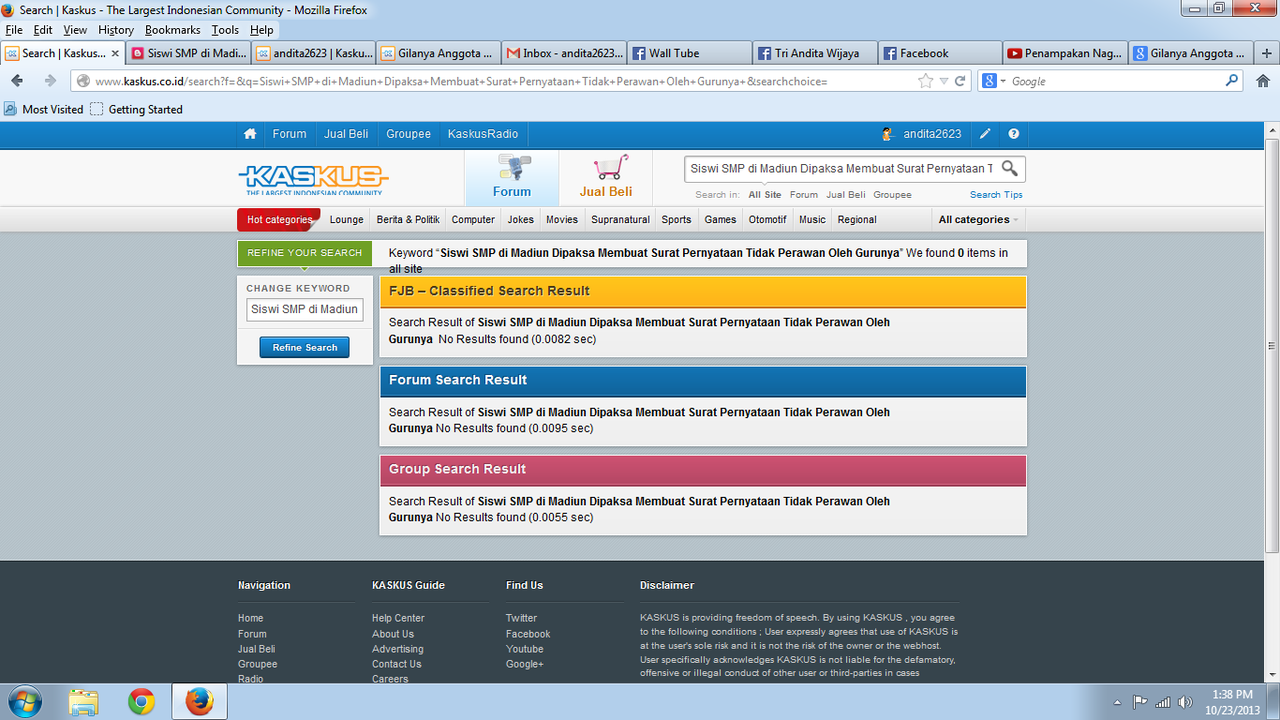Open the Advertising footer link
Screen dimensions: 1280x720
click(x=398, y=649)
